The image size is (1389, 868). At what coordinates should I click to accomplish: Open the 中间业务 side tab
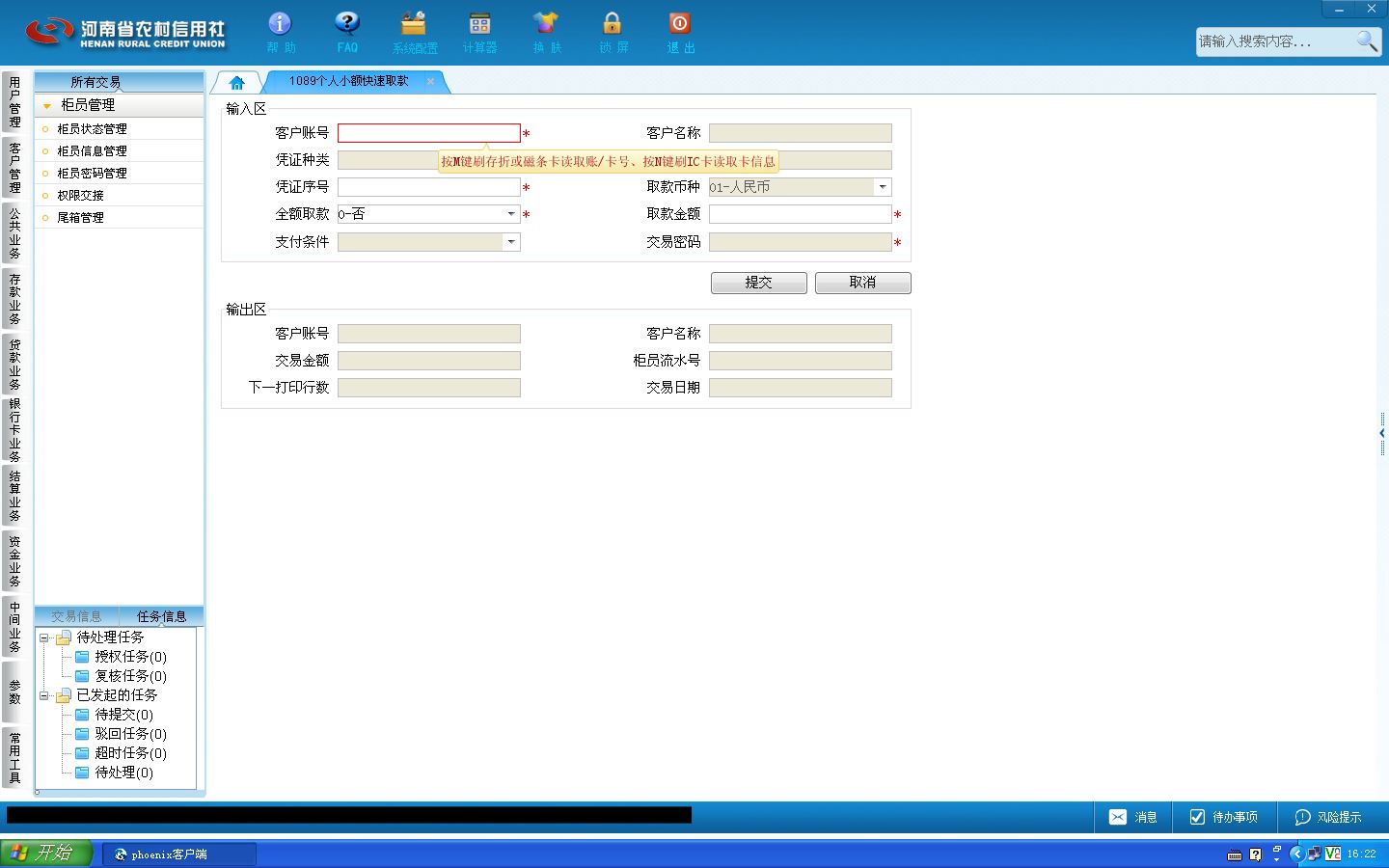14,627
